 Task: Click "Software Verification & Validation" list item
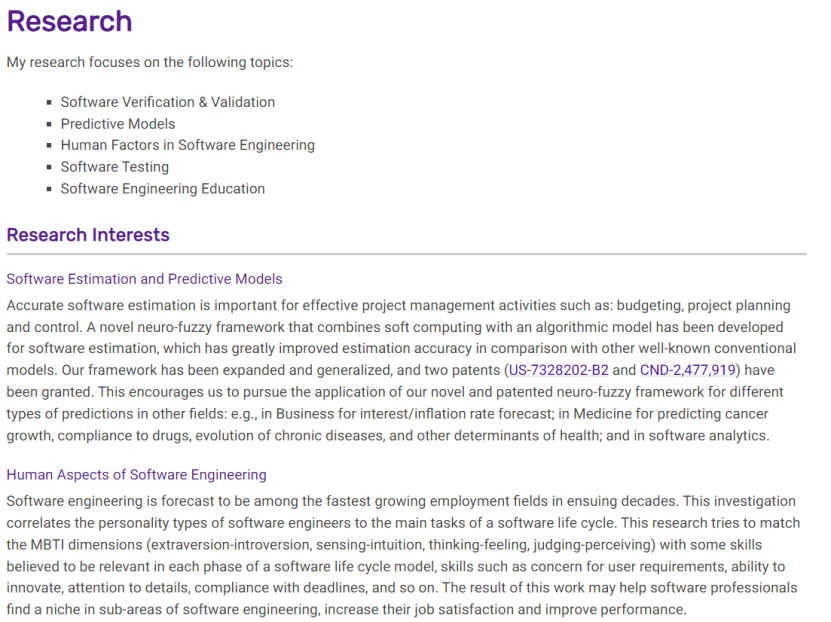point(167,102)
